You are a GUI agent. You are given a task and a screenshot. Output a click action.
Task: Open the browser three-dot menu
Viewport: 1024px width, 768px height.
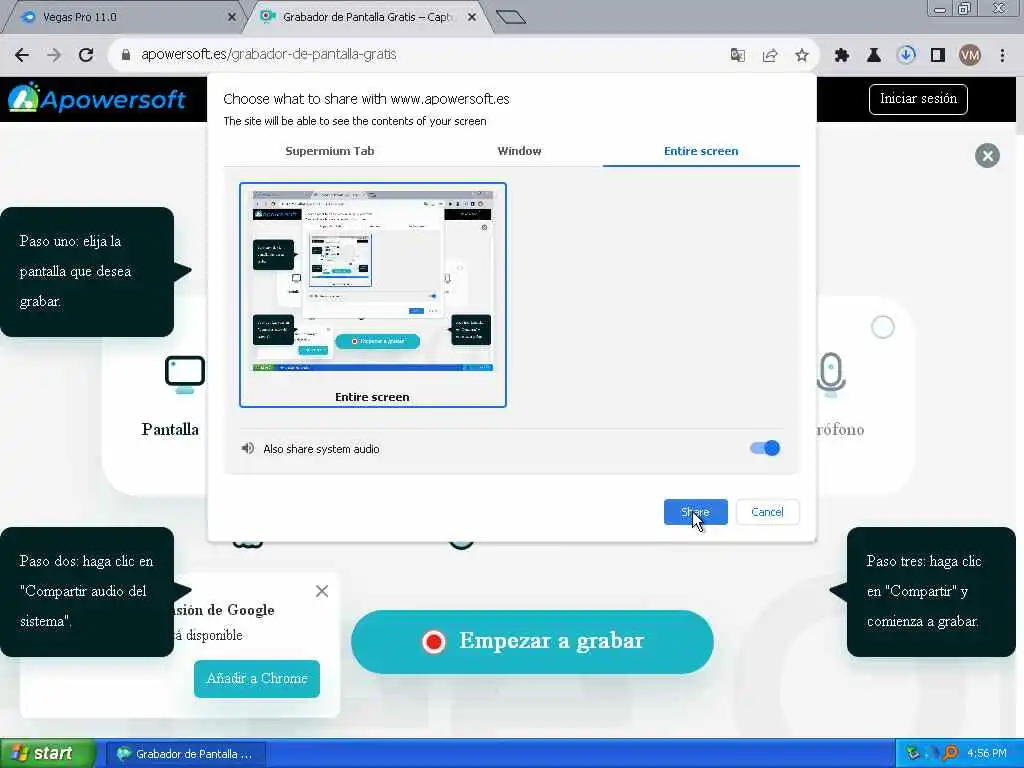click(1002, 55)
